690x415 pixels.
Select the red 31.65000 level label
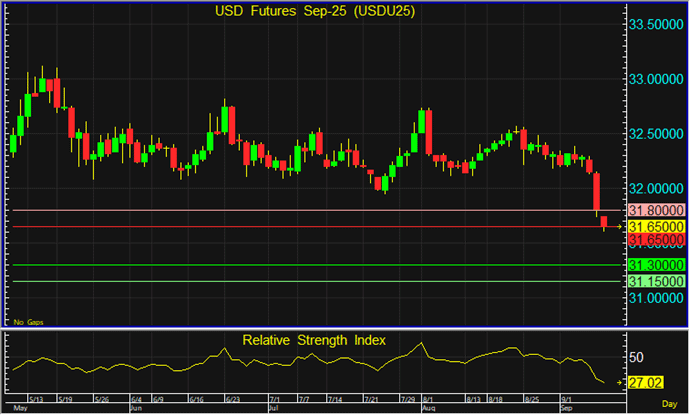coord(655,241)
